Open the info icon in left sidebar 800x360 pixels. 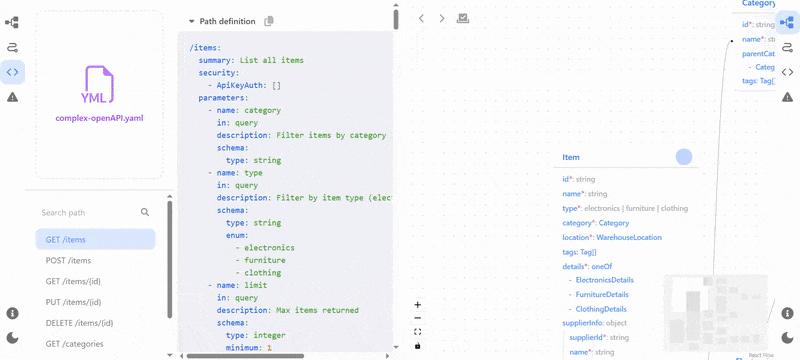(x=12, y=313)
